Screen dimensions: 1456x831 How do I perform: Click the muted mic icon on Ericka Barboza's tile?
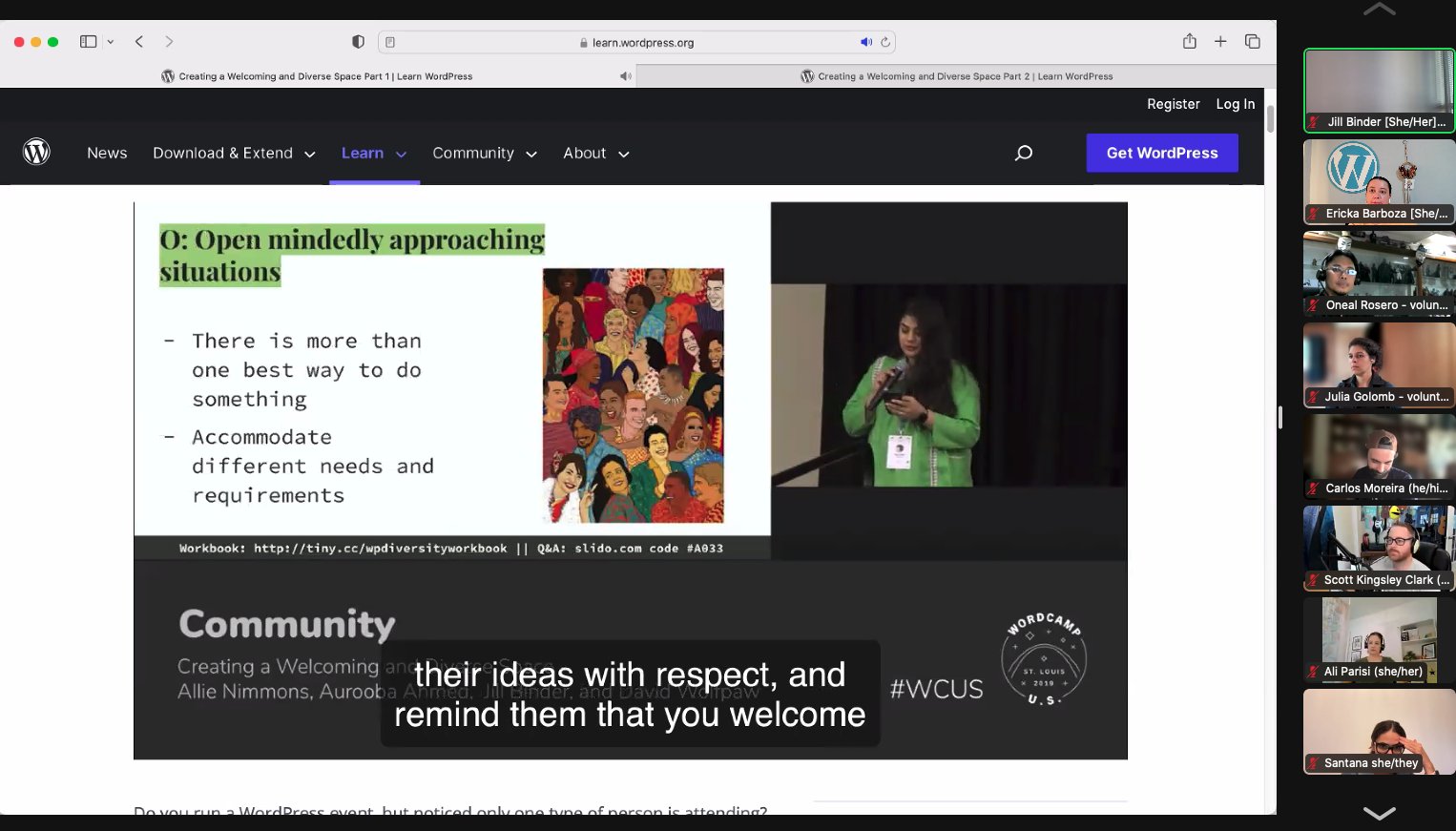[1314, 214]
